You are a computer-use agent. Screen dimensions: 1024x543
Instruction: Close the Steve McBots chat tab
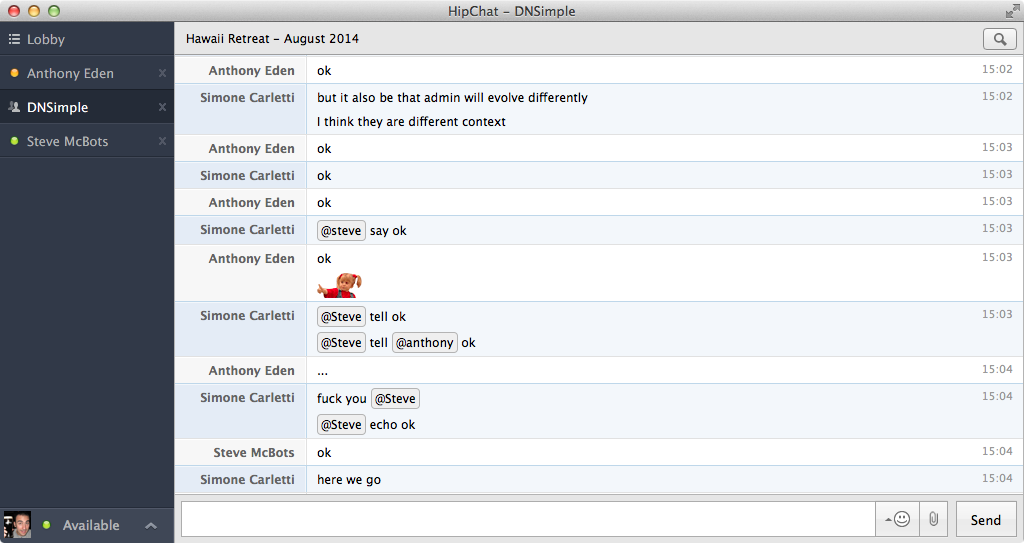(162, 141)
